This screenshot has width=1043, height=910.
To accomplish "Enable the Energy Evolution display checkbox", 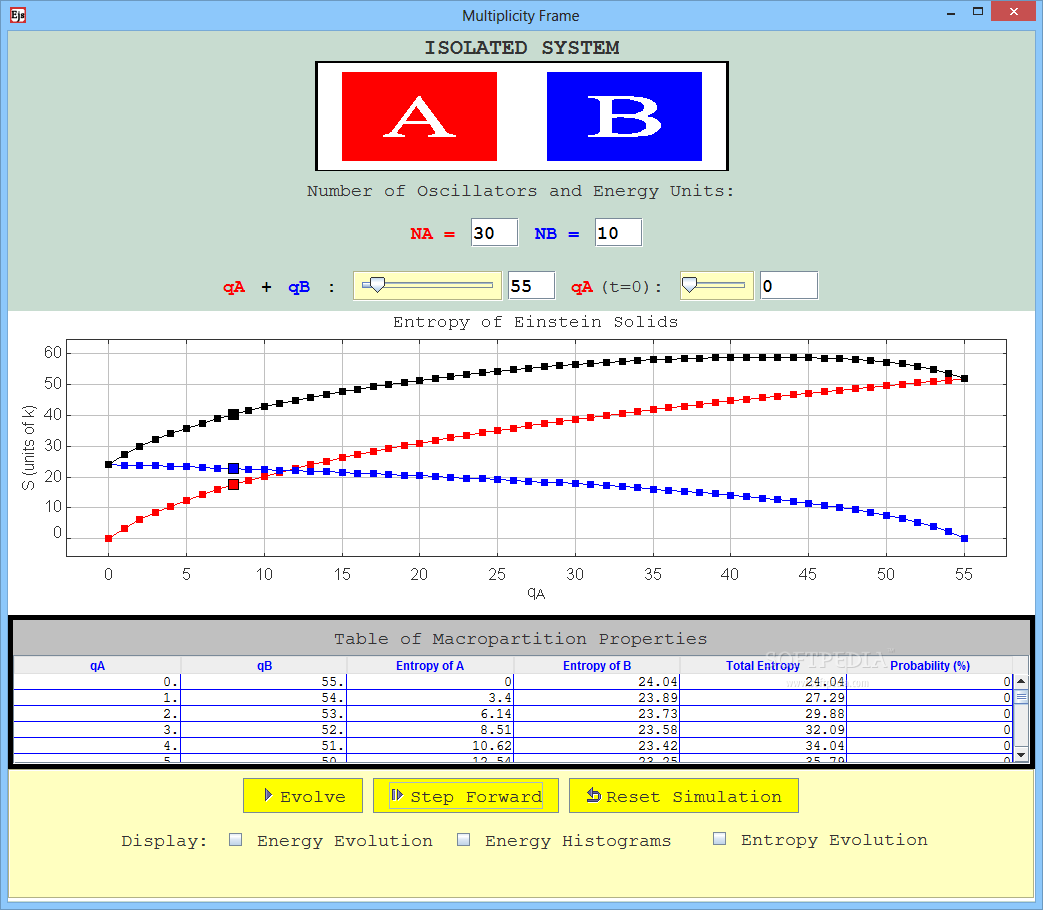I will click(x=235, y=839).
